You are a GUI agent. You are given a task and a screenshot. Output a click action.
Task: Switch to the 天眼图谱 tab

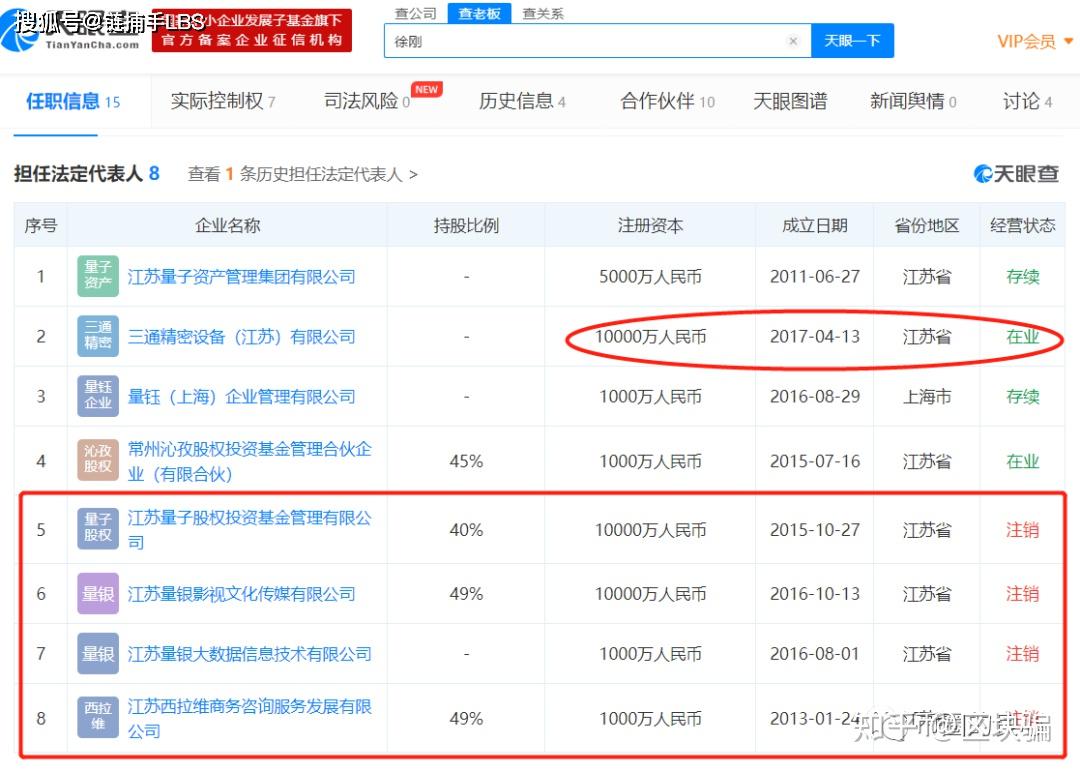[x=790, y=101]
